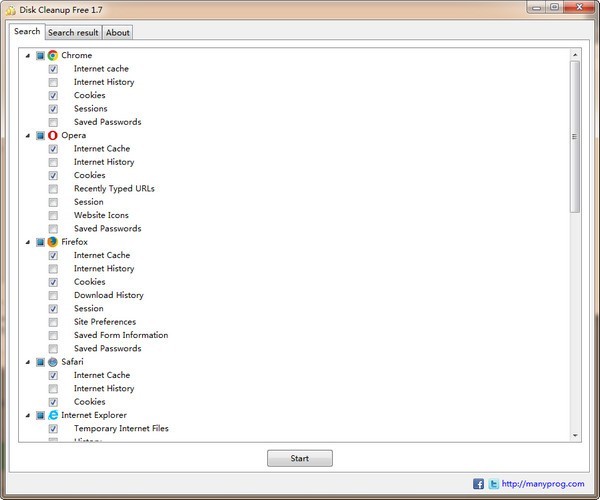Viewport: 600px width, 500px height.
Task: Click the Chrome browser icon
Action: point(53,55)
